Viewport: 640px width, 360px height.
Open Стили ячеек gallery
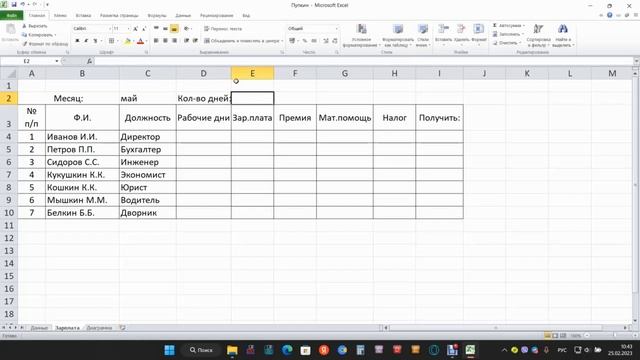(423, 35)
